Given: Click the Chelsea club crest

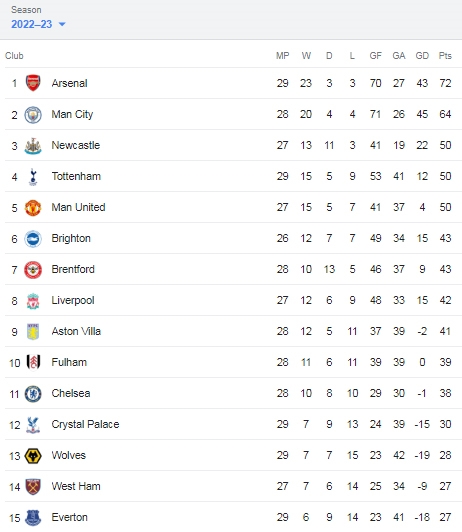Looking at the screenshot, I should tap(33, 394).
